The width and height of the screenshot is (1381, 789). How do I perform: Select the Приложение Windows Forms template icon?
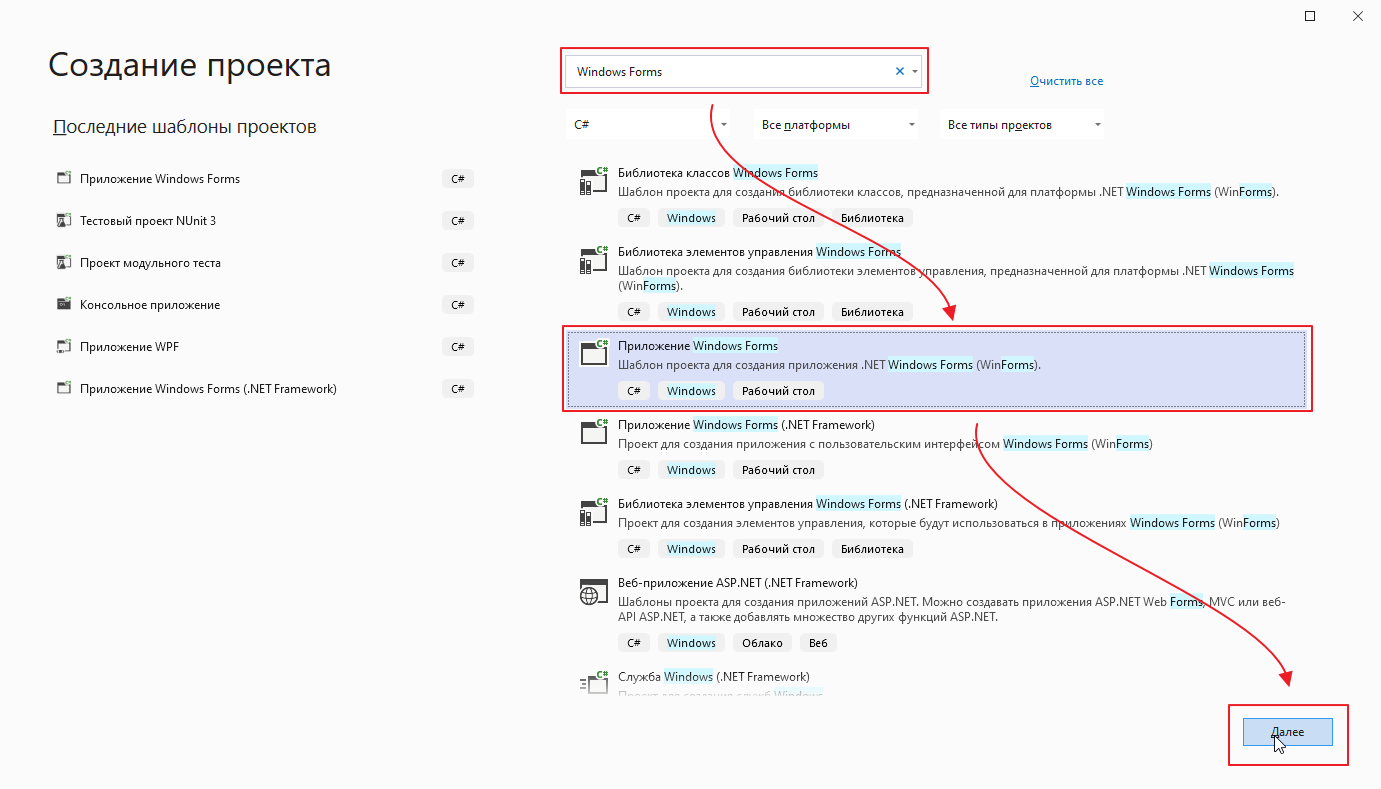[x=594, y=353]
